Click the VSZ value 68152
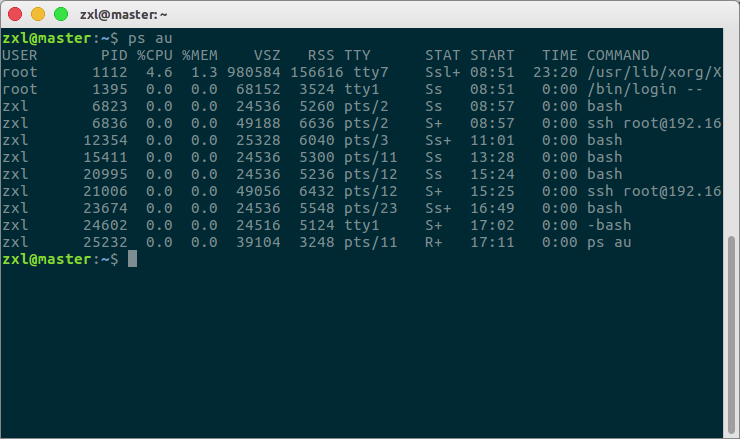The image size is (740, 439). (x=258, y=89)
